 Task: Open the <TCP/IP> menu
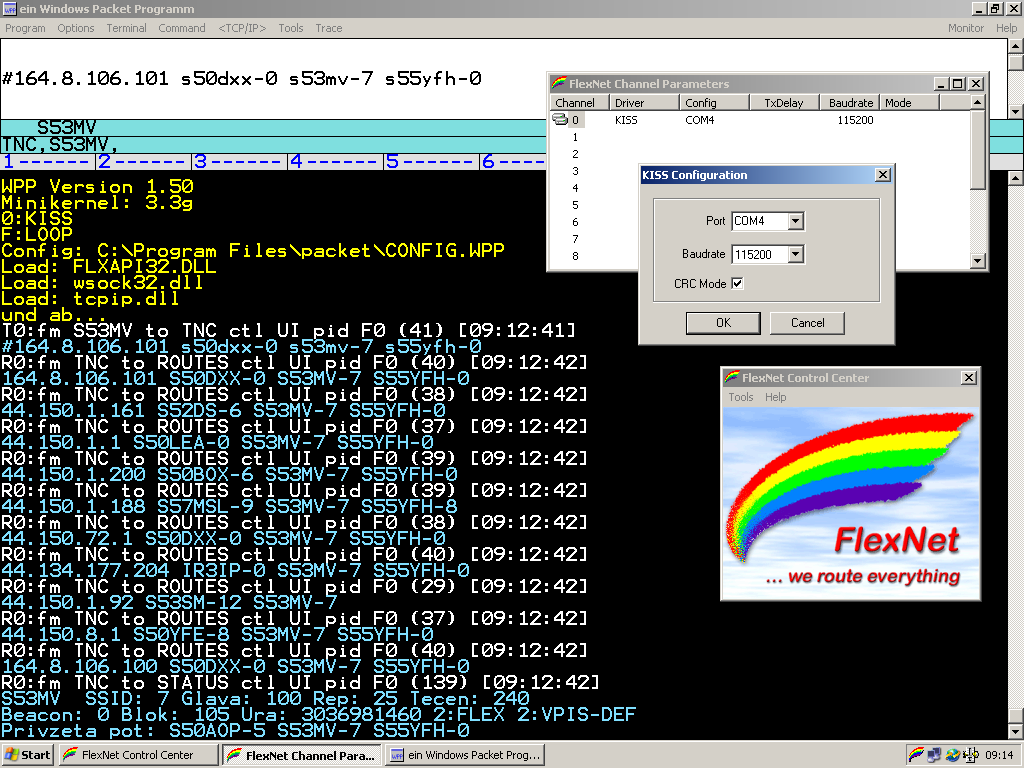pyautogui.click(x=242, y=28)
